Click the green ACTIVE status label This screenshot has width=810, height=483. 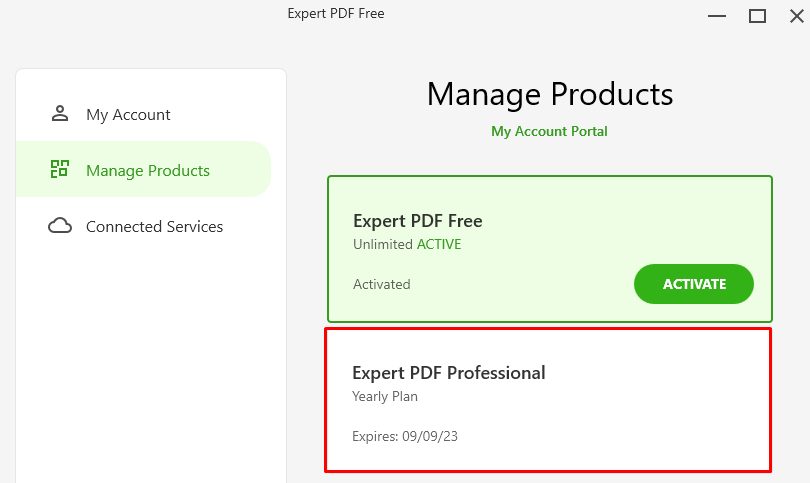pyautogui.click(x=439, y=244)
